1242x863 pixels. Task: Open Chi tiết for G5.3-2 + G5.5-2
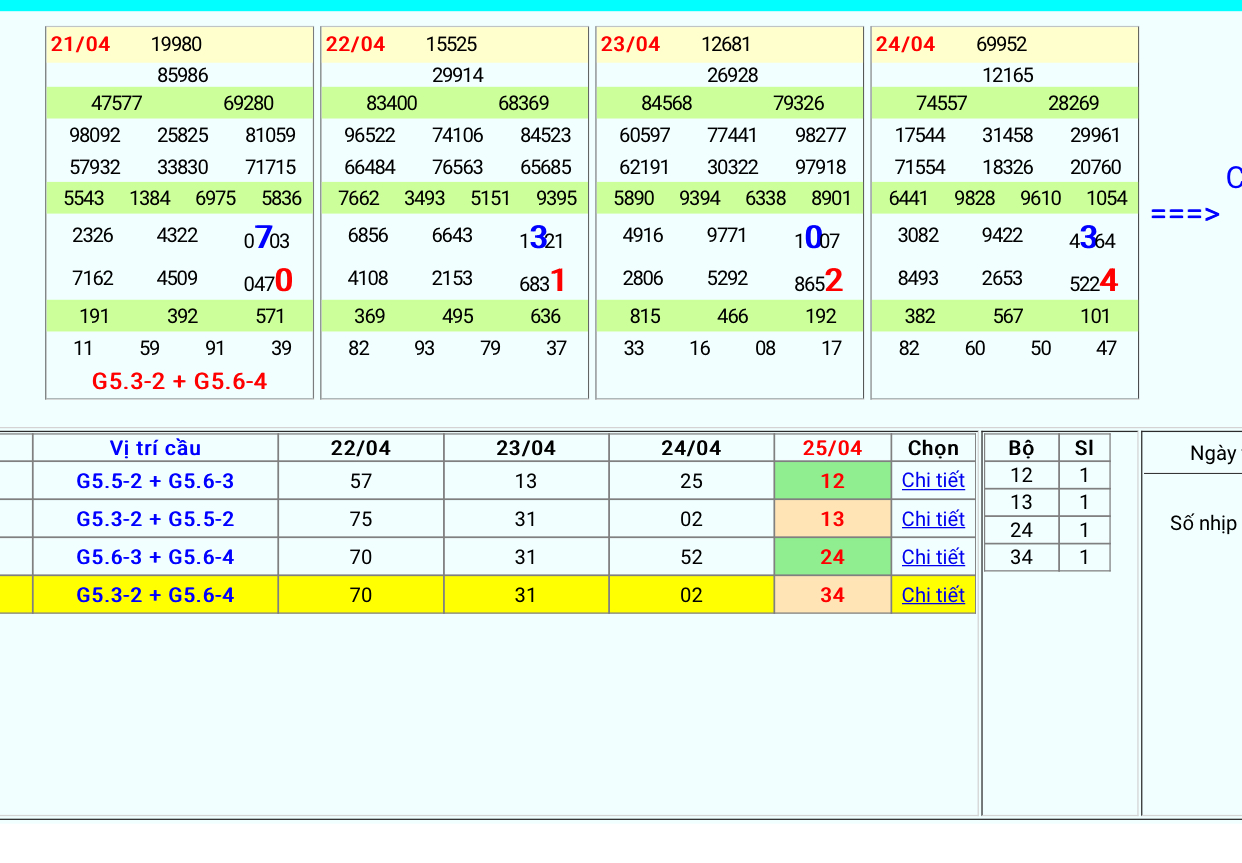click(x=933, y=519)
